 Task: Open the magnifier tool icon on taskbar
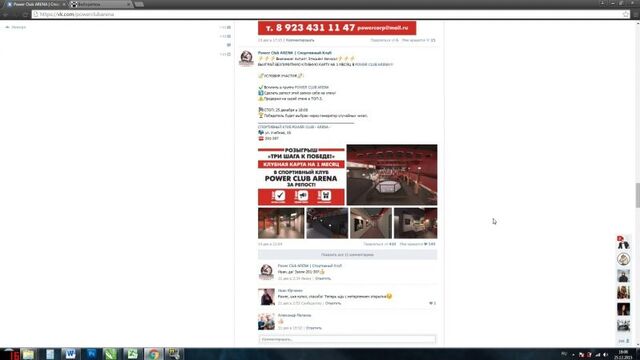tap(174, 354)
